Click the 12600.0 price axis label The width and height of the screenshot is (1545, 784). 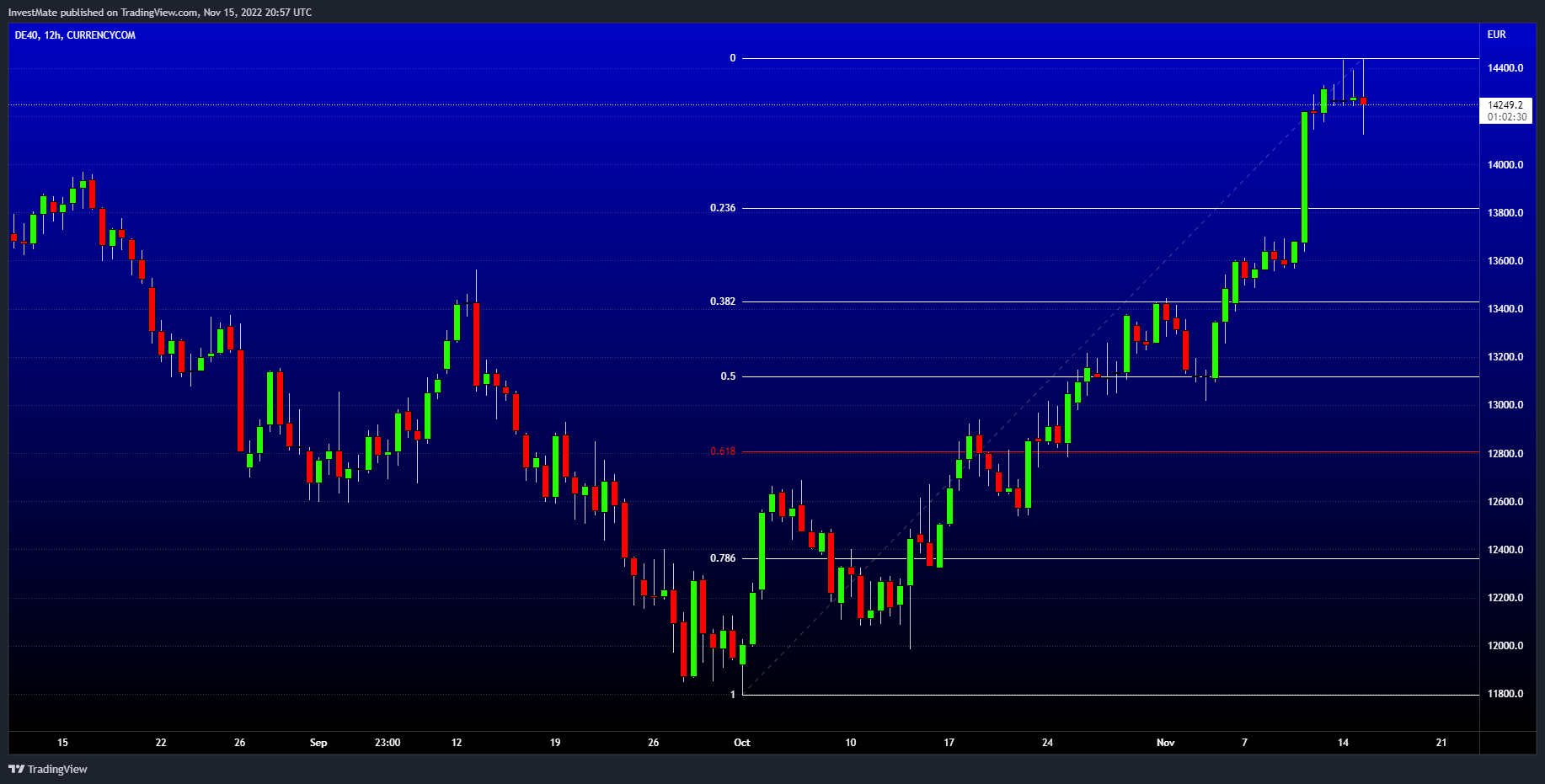pyautogui.click(x=1505, y=502)
